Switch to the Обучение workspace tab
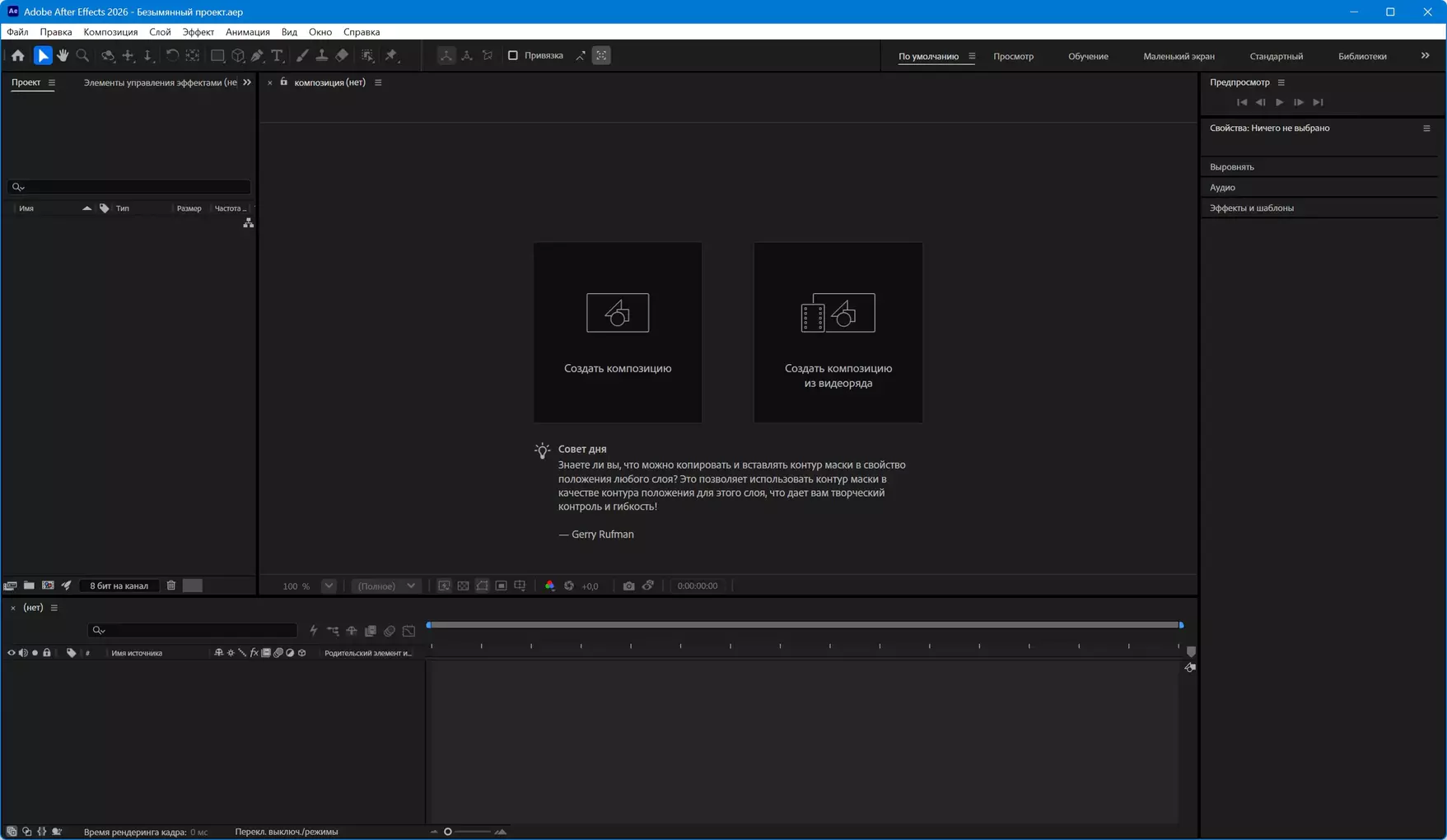 (x=1088, y=56)
